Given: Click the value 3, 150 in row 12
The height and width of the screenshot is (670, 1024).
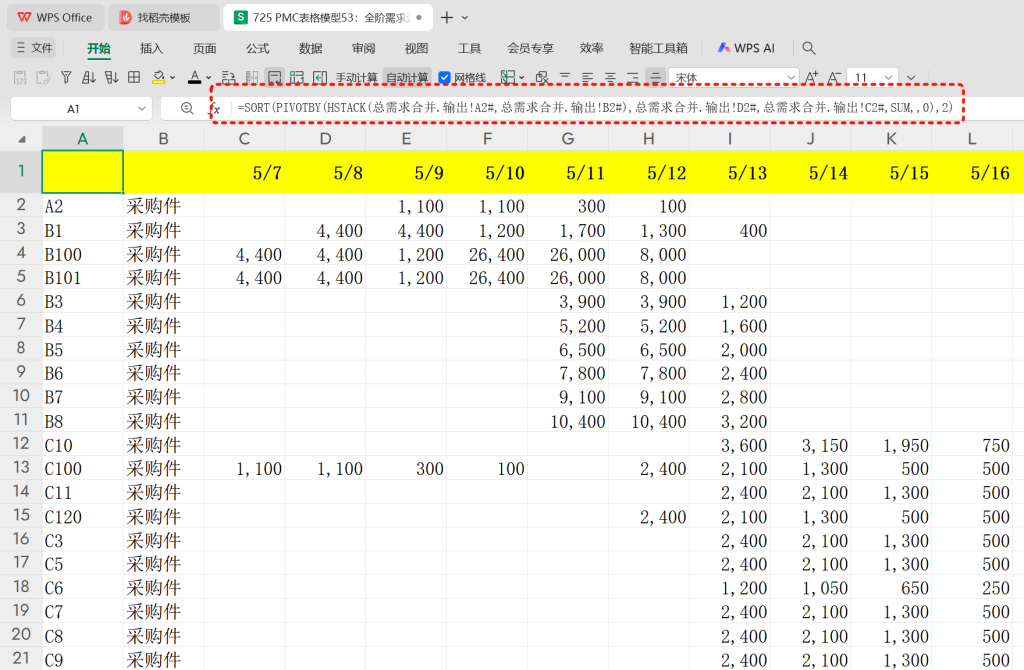Looking at the screenshot, I should click(x=810, y=445).
